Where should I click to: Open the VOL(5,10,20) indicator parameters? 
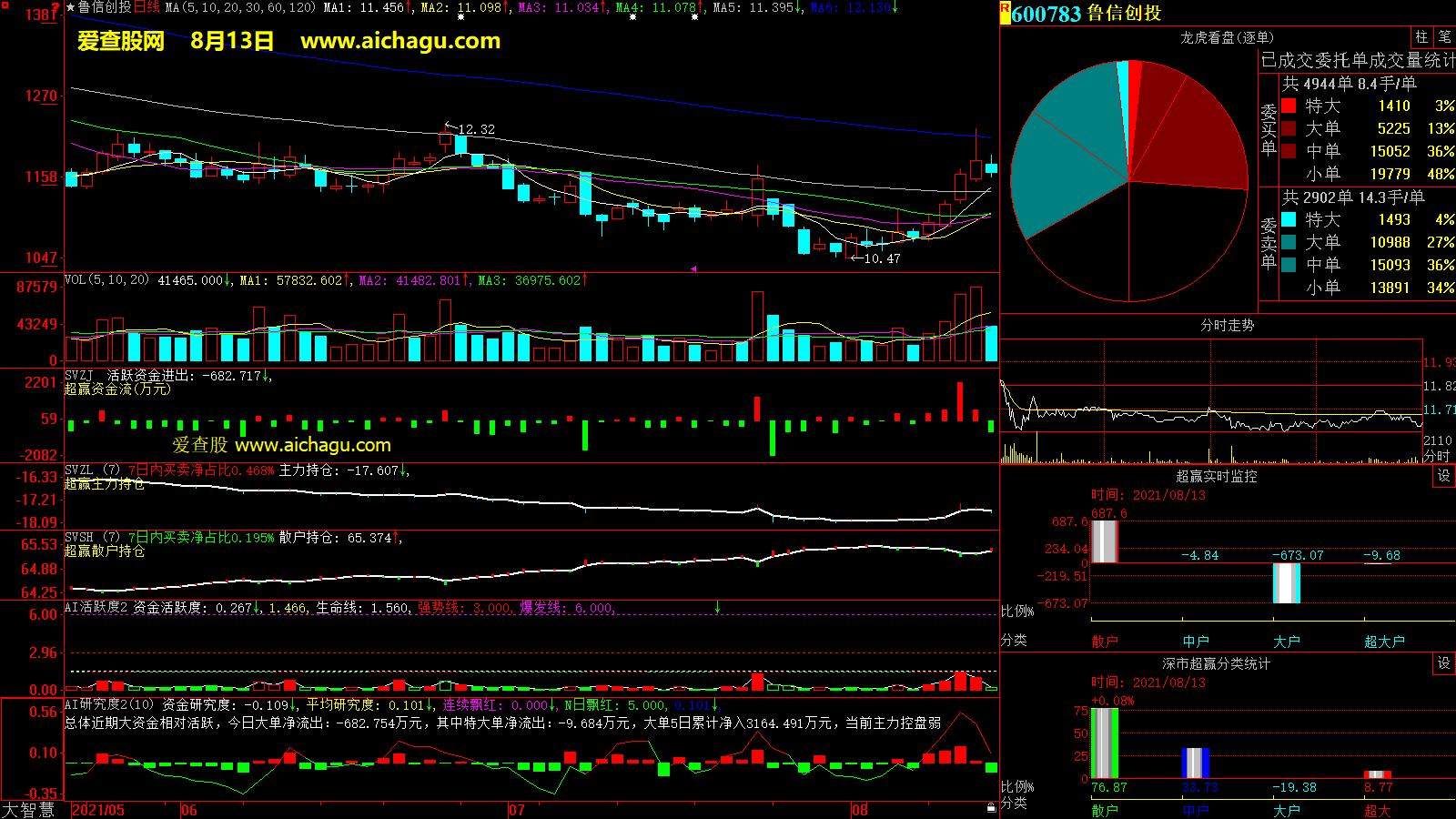[x=106, y=280]
